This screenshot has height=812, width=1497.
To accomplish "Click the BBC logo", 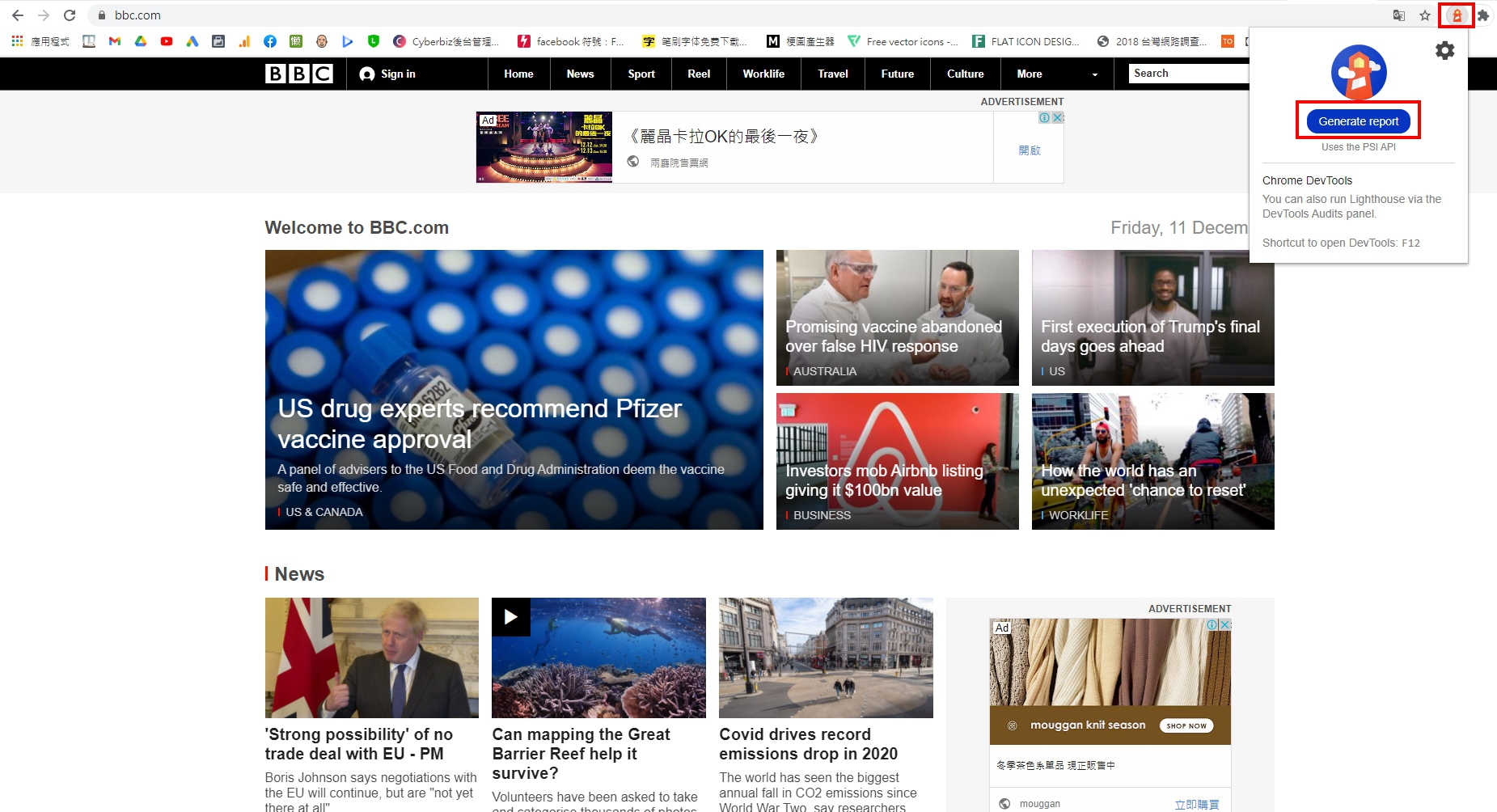I will (x=299, y=74).
